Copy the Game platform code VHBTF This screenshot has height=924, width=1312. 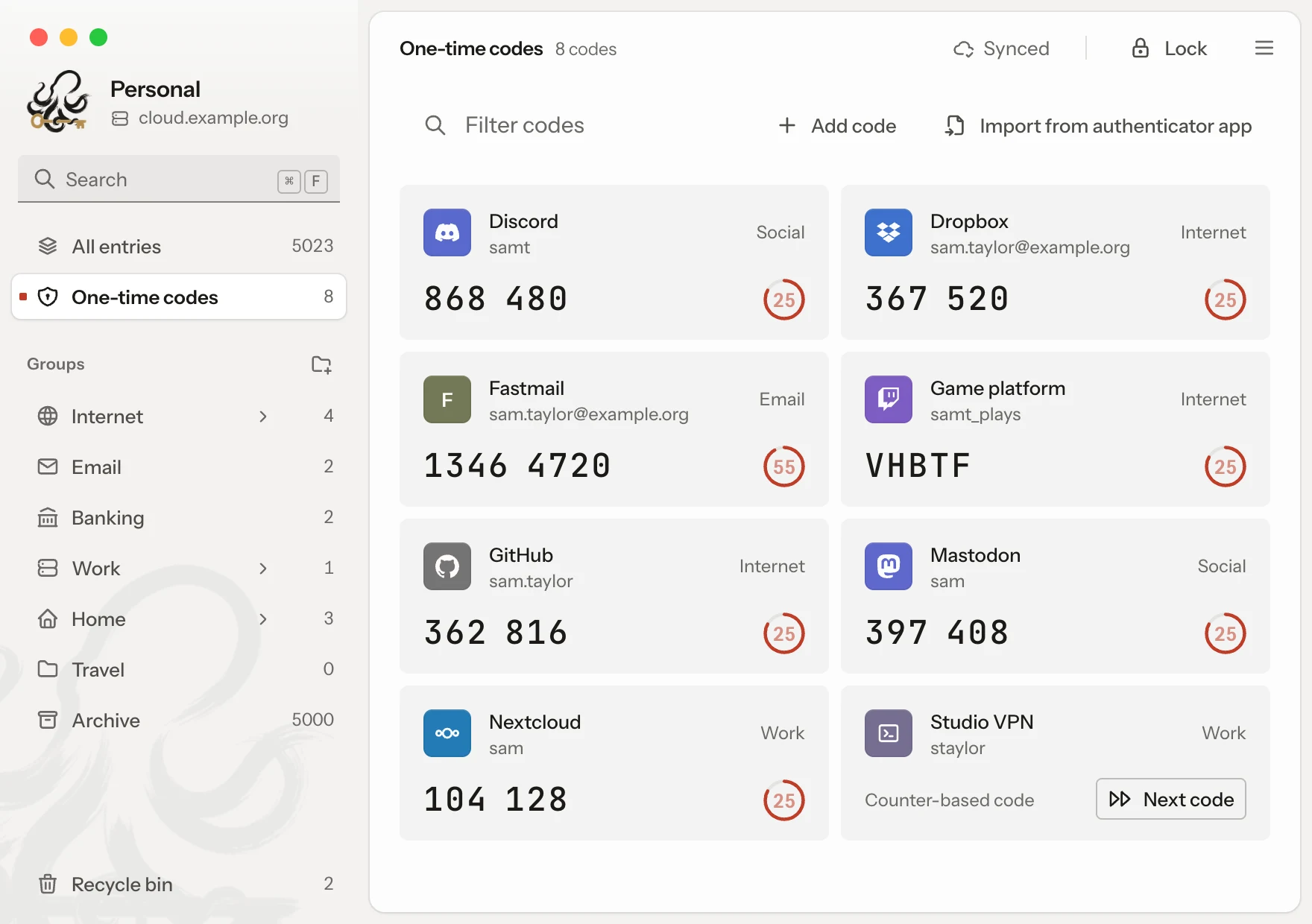918,466
